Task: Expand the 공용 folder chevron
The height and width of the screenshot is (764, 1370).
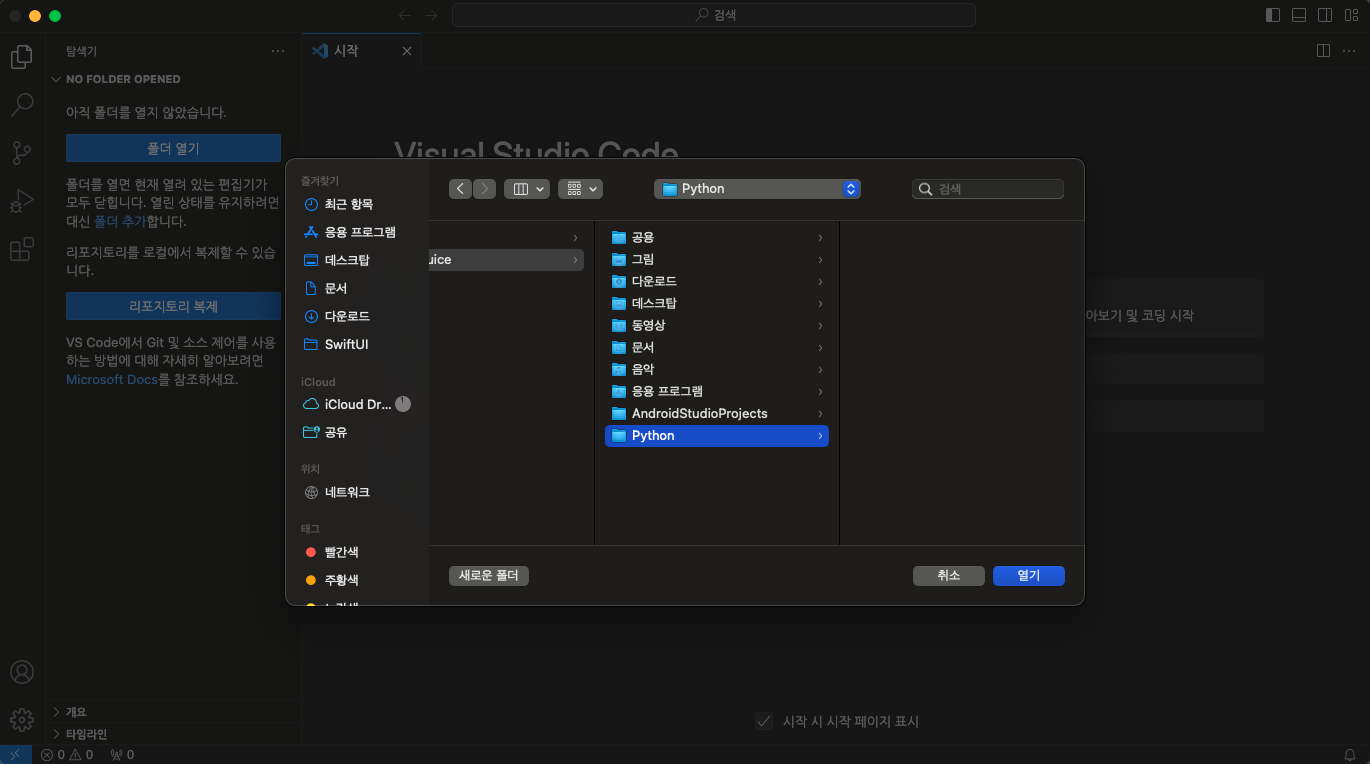Action: 820,237
